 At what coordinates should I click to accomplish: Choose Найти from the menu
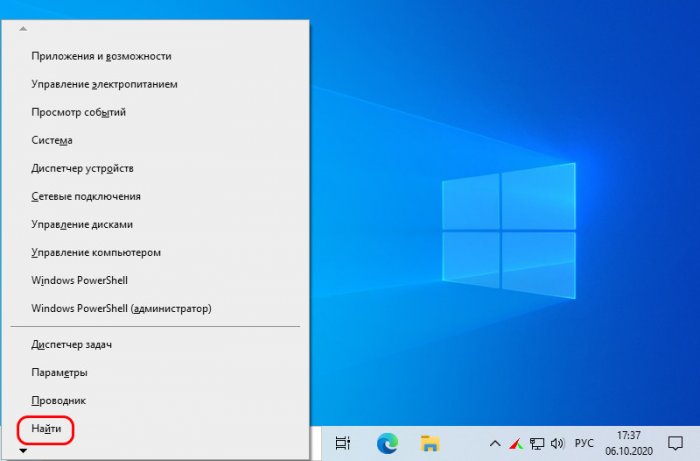(x=155, y=429)
